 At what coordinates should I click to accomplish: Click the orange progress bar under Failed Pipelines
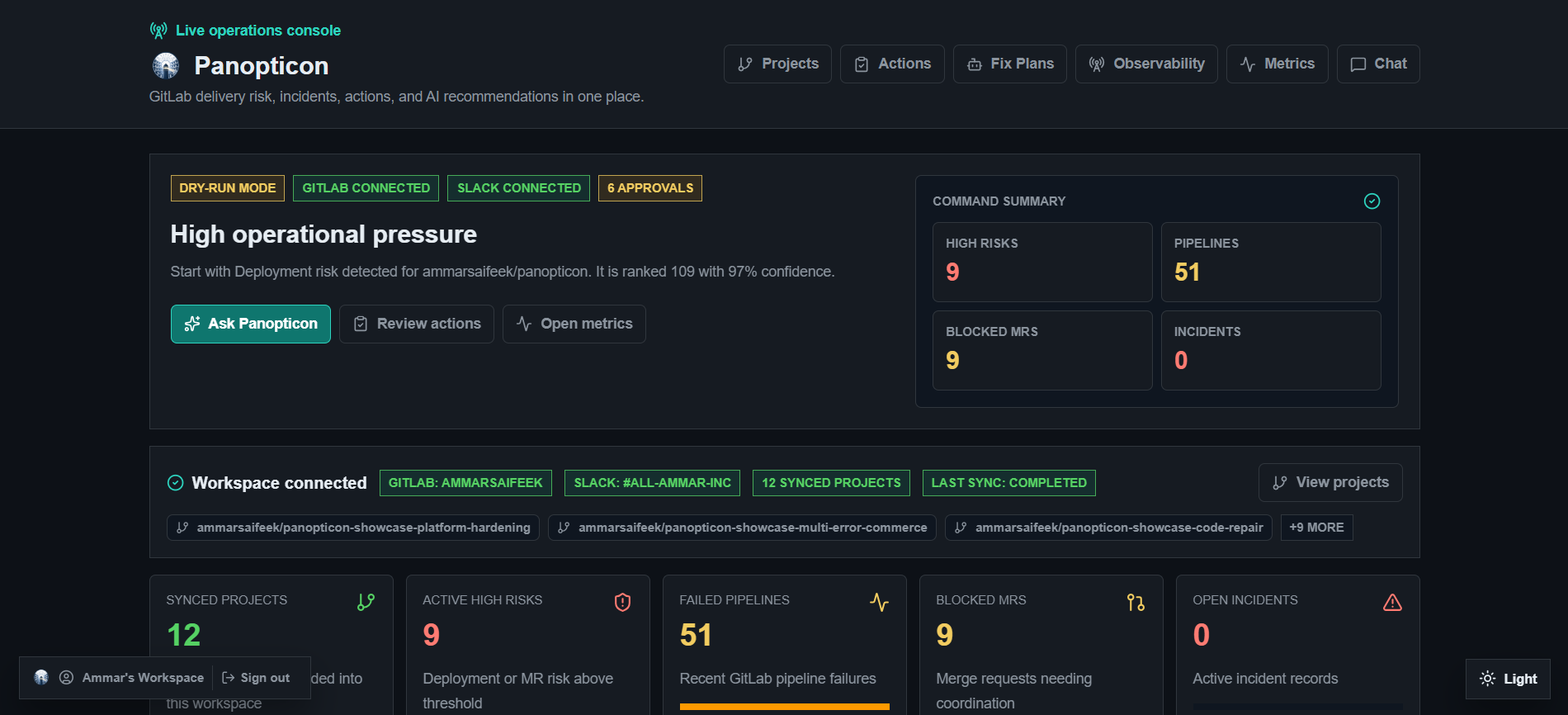pos(784,707)
